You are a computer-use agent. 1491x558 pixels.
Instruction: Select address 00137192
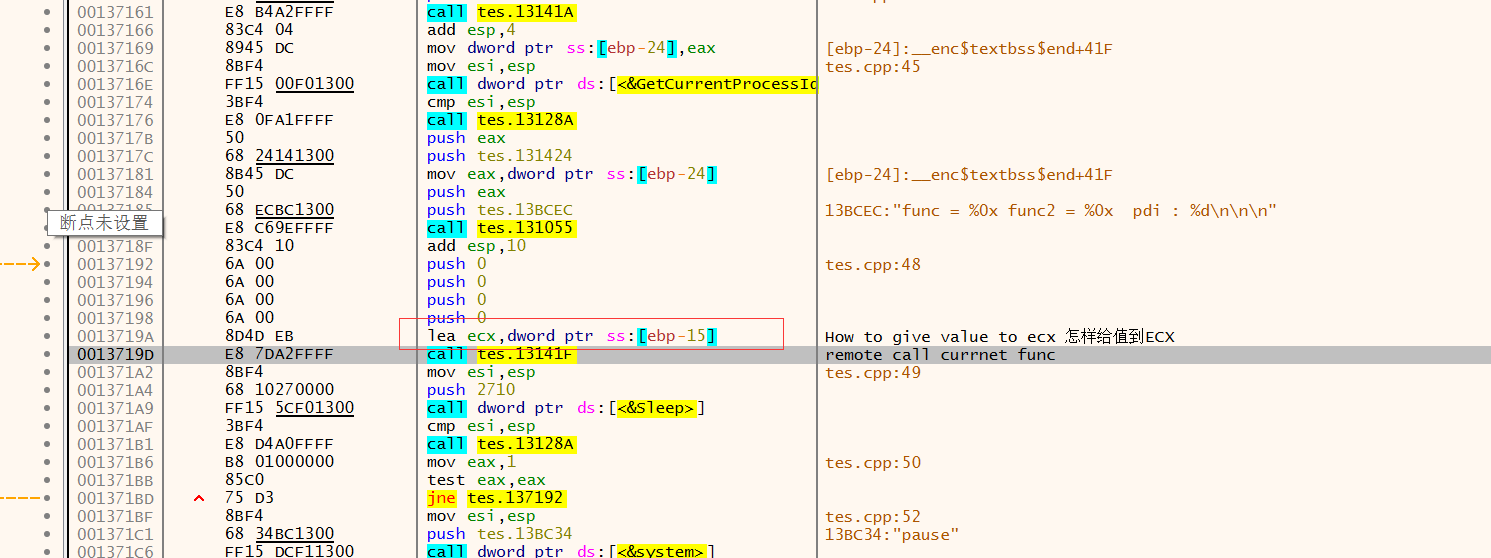pos(115,264)
